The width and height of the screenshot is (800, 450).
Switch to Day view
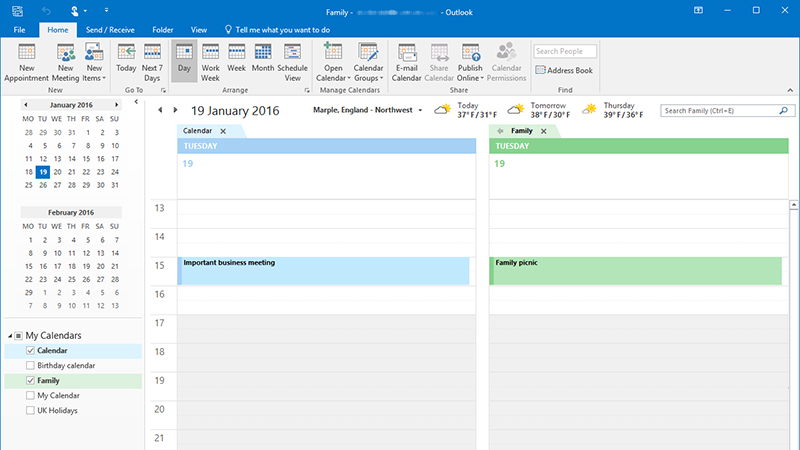(x=184, y=62)
